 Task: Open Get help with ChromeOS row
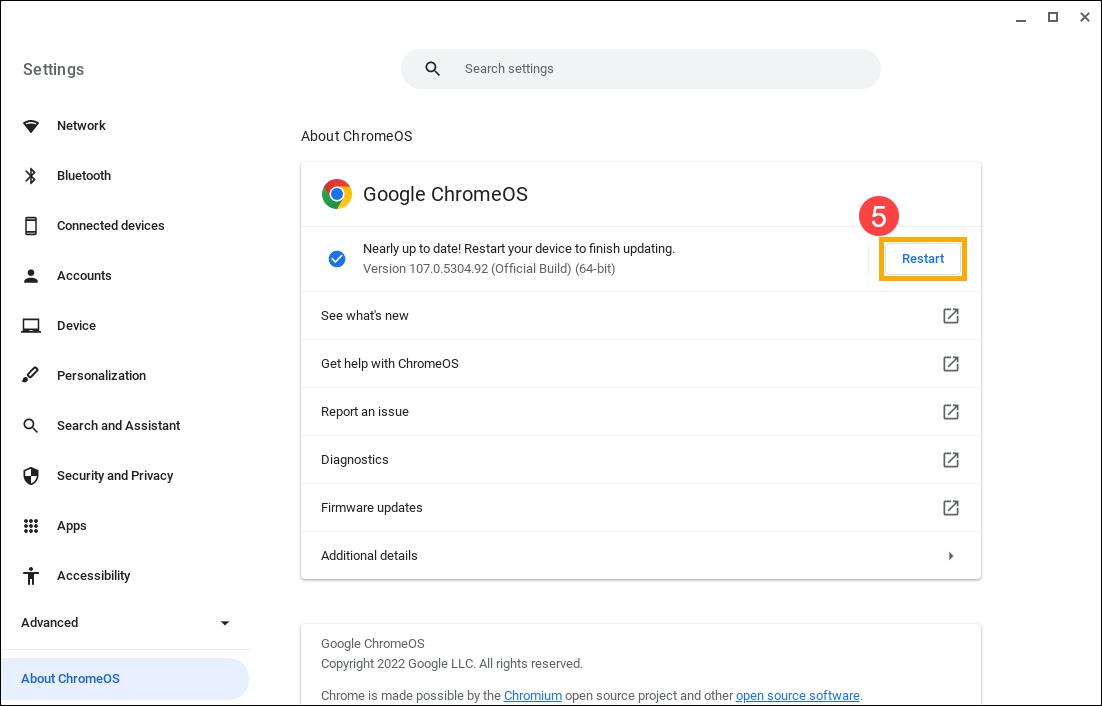click(640, 363)
